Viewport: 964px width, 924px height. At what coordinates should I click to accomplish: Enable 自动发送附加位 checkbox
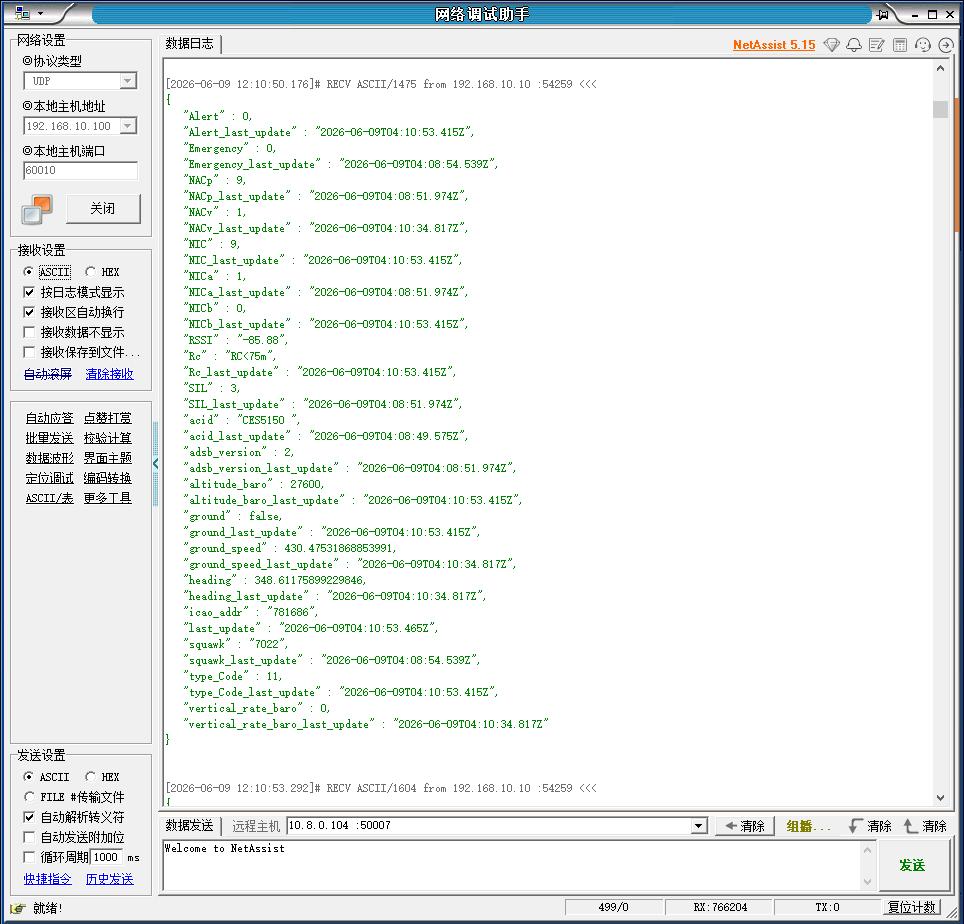point(29,837)
